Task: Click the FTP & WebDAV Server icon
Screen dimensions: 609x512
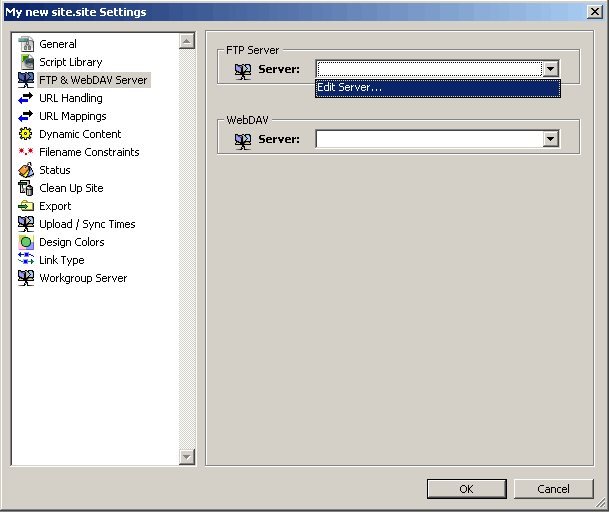Action: (x=26, y=80)
